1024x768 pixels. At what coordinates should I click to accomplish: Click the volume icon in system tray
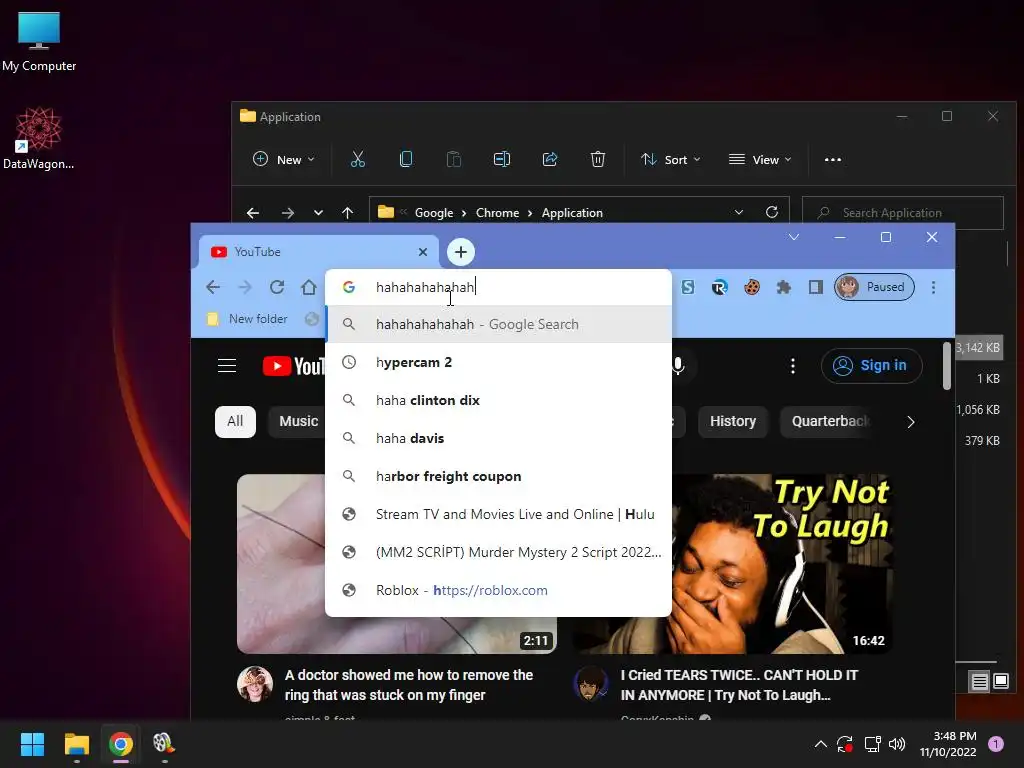click(897, 744)
